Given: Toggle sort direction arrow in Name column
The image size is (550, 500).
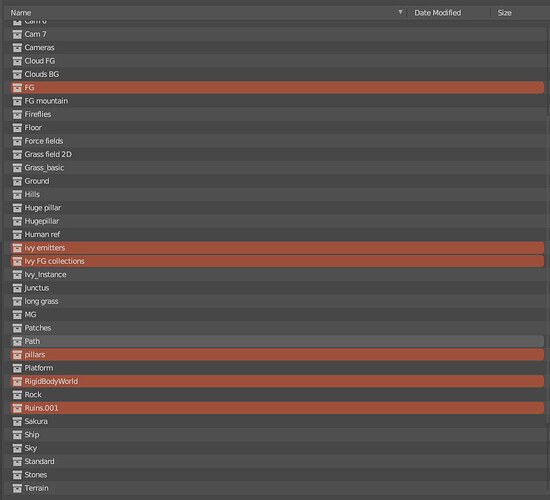Looking at the screenshot, I should [x=400, y=12].
